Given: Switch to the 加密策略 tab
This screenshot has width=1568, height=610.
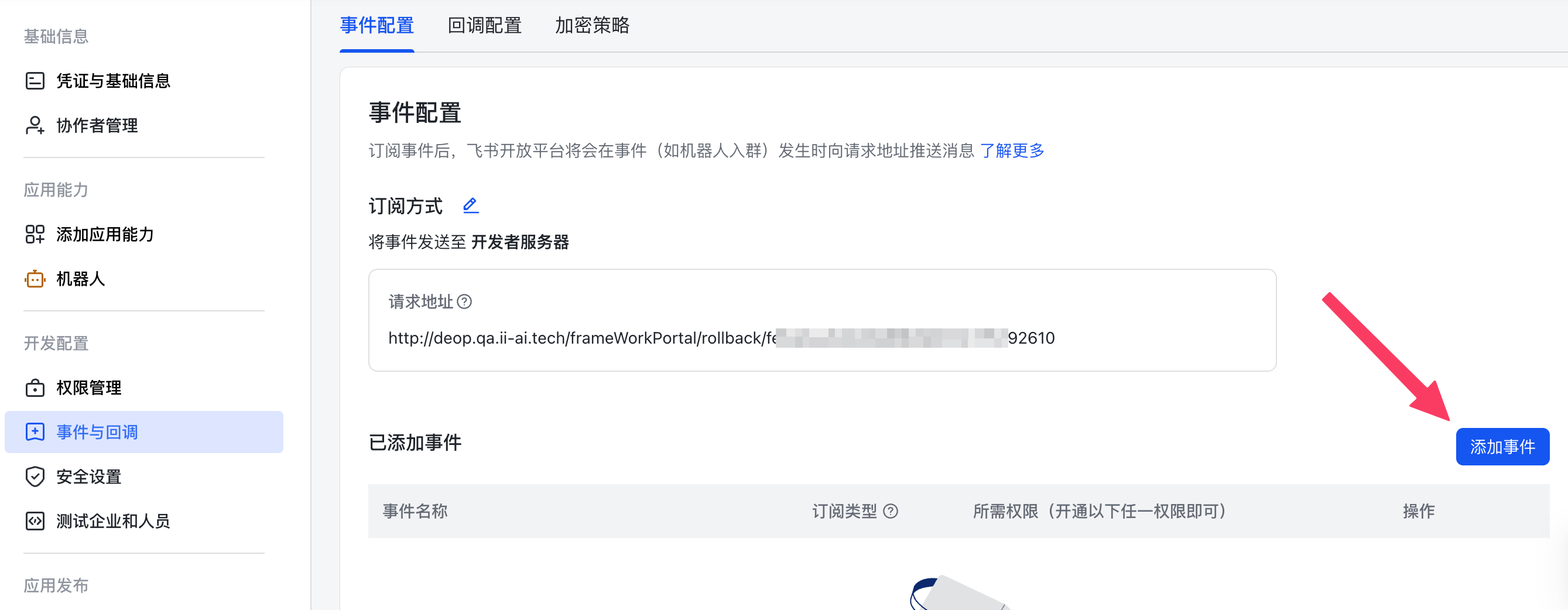Looking at the screenshot, I should [593, 26].
